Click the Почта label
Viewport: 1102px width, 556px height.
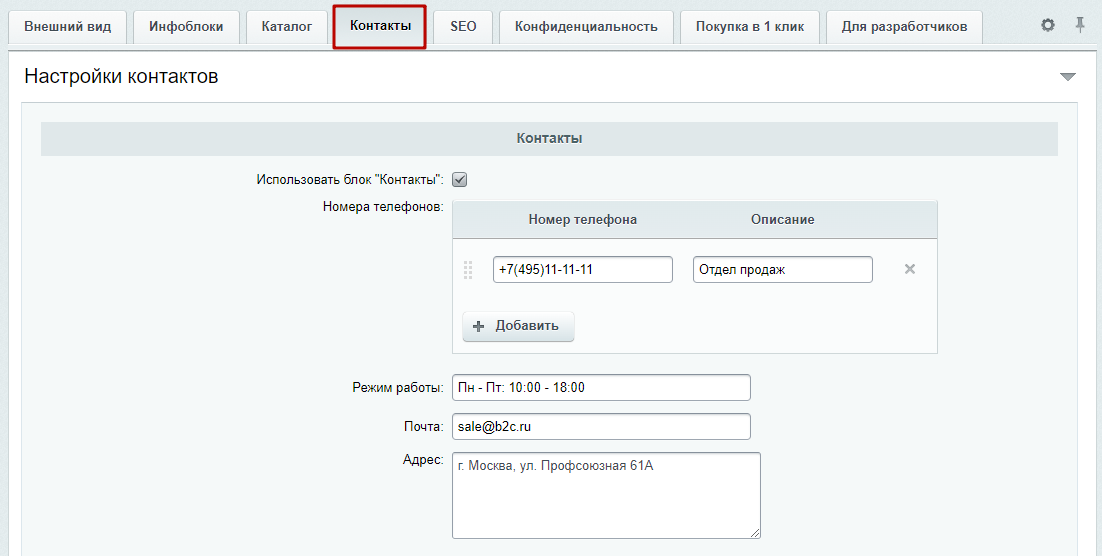point(424,427)
